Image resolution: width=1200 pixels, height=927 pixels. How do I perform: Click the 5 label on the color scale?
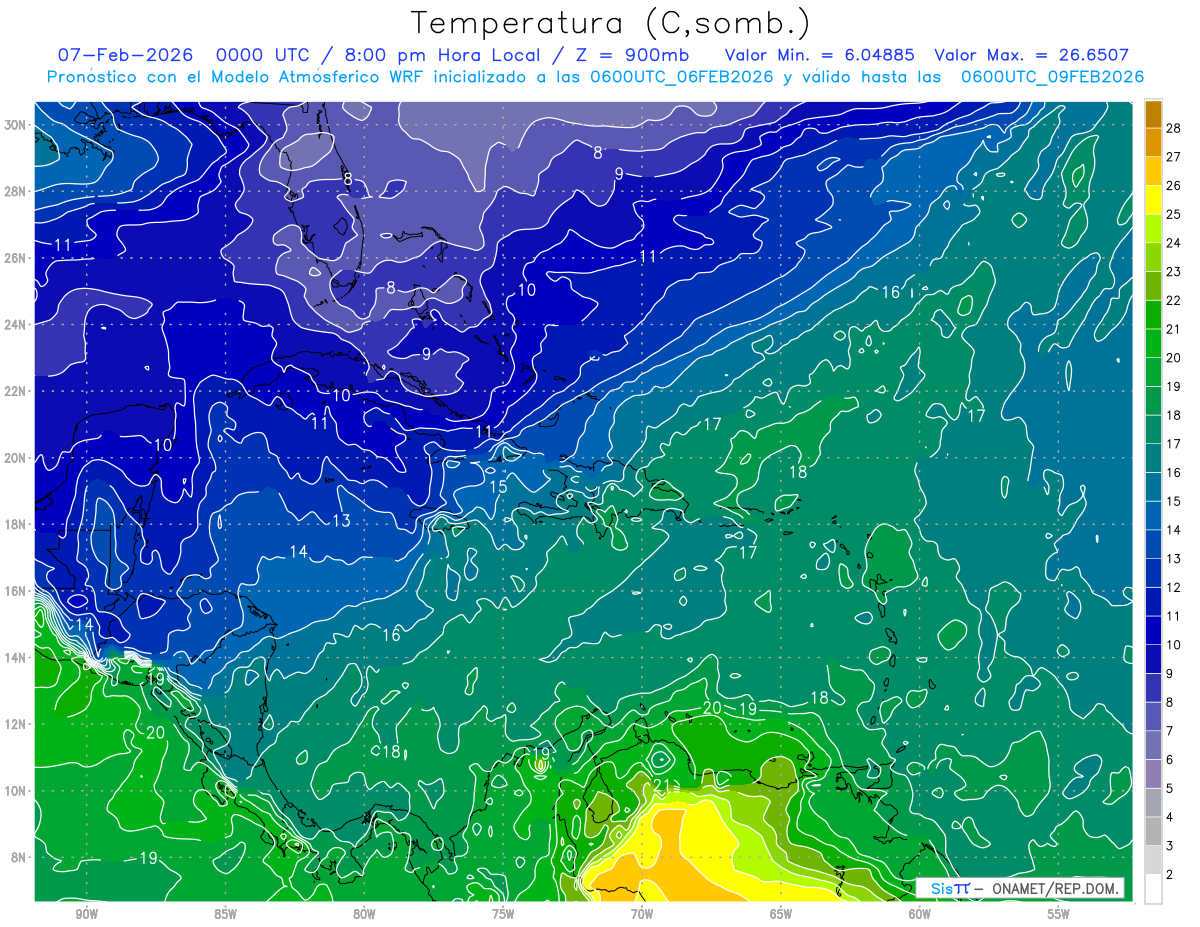click(x=1170, y=788)
